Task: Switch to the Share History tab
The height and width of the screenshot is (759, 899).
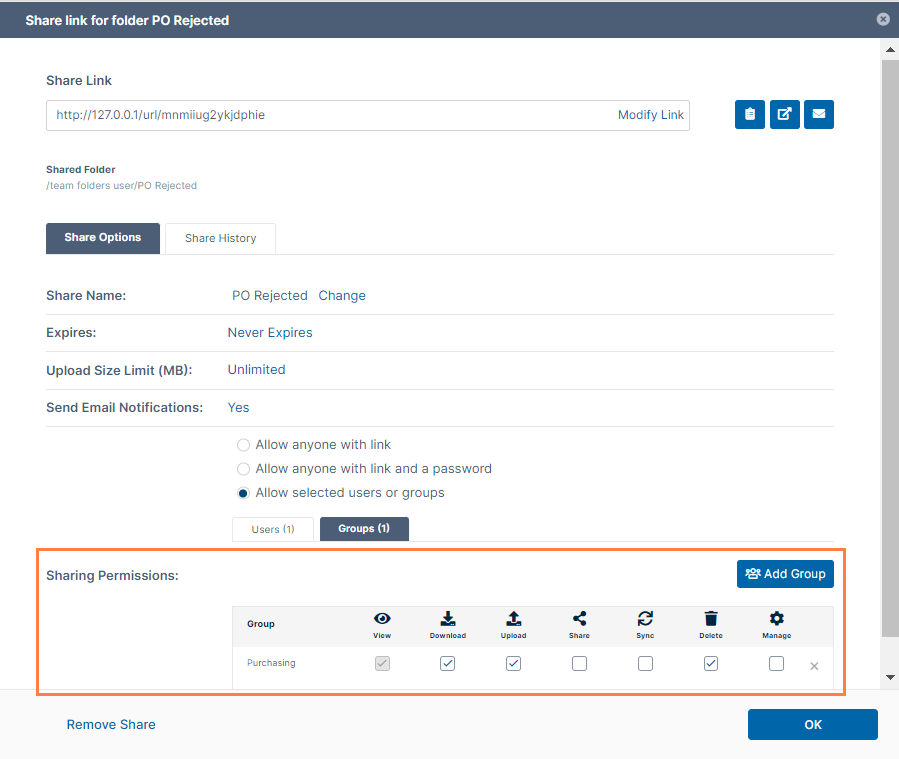Action: click(220, 238)
